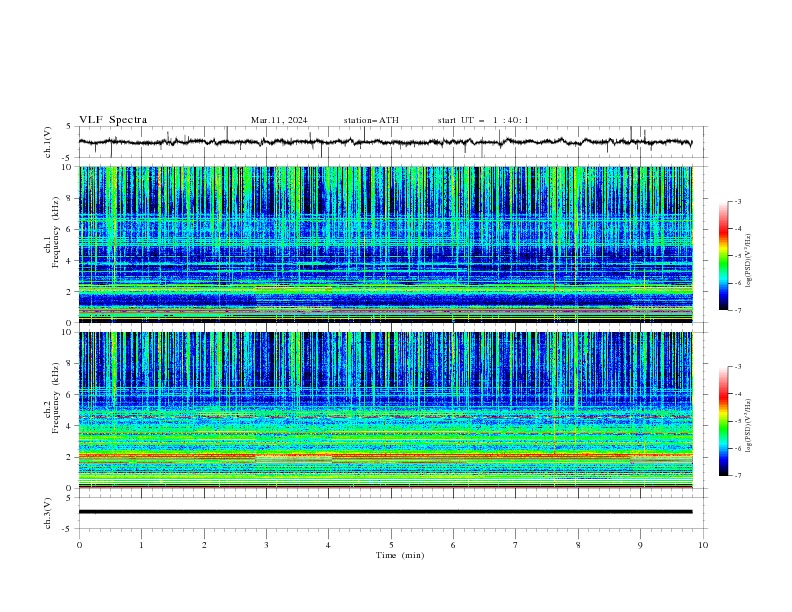The width and height of the screenshot is (792, 612).
Task: Click inside the ch.2 spectrogram panel
Action: 385,410
